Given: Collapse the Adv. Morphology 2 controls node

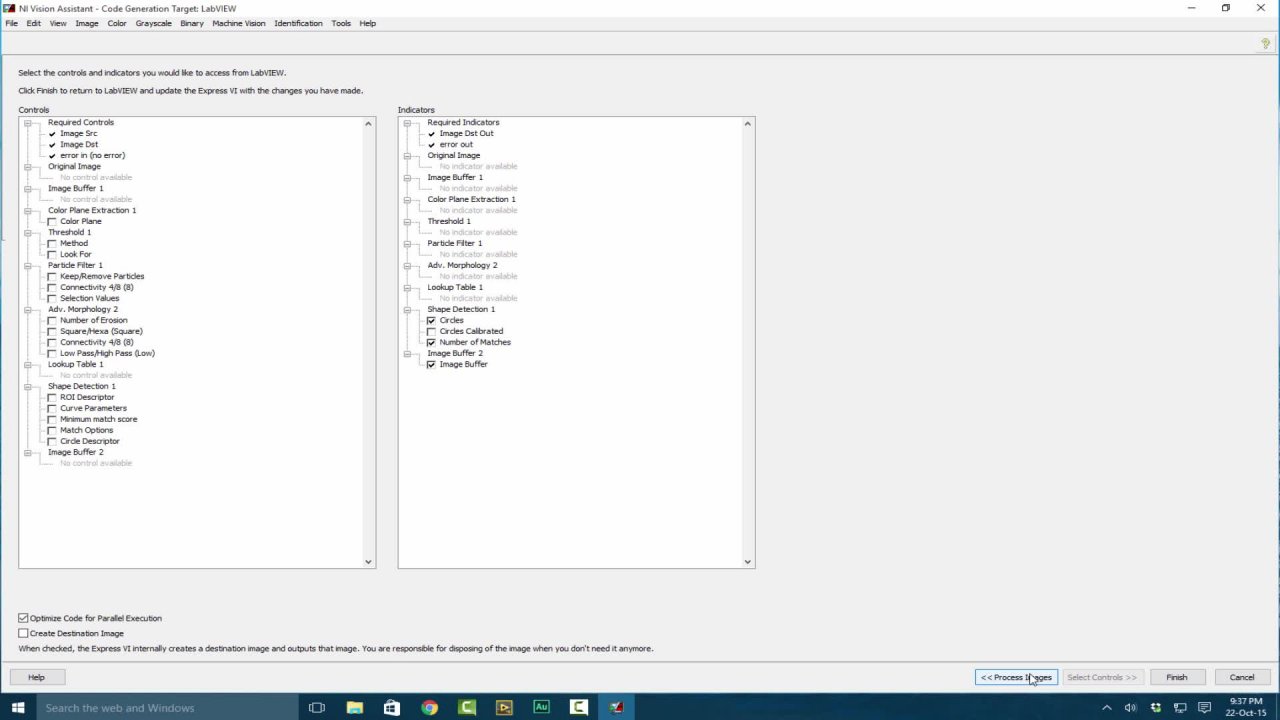Looking at the screenshot, I should (x=28, y=309).
